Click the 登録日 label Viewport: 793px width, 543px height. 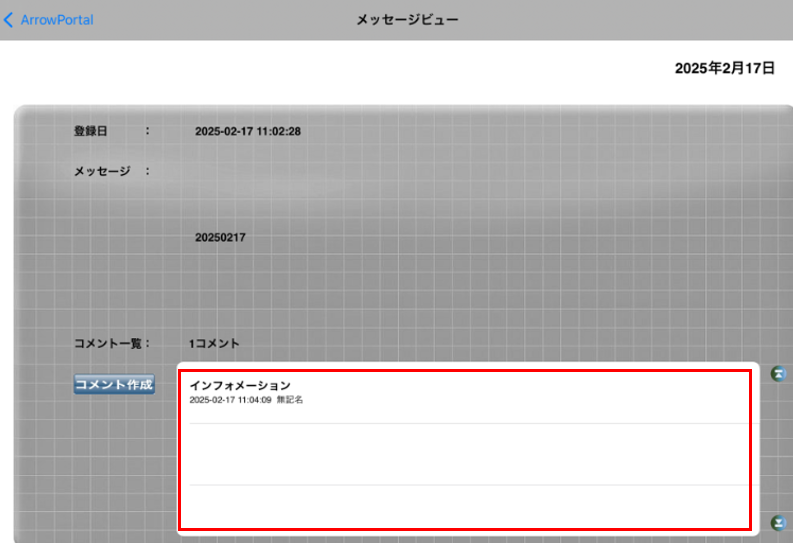(90, 131)
